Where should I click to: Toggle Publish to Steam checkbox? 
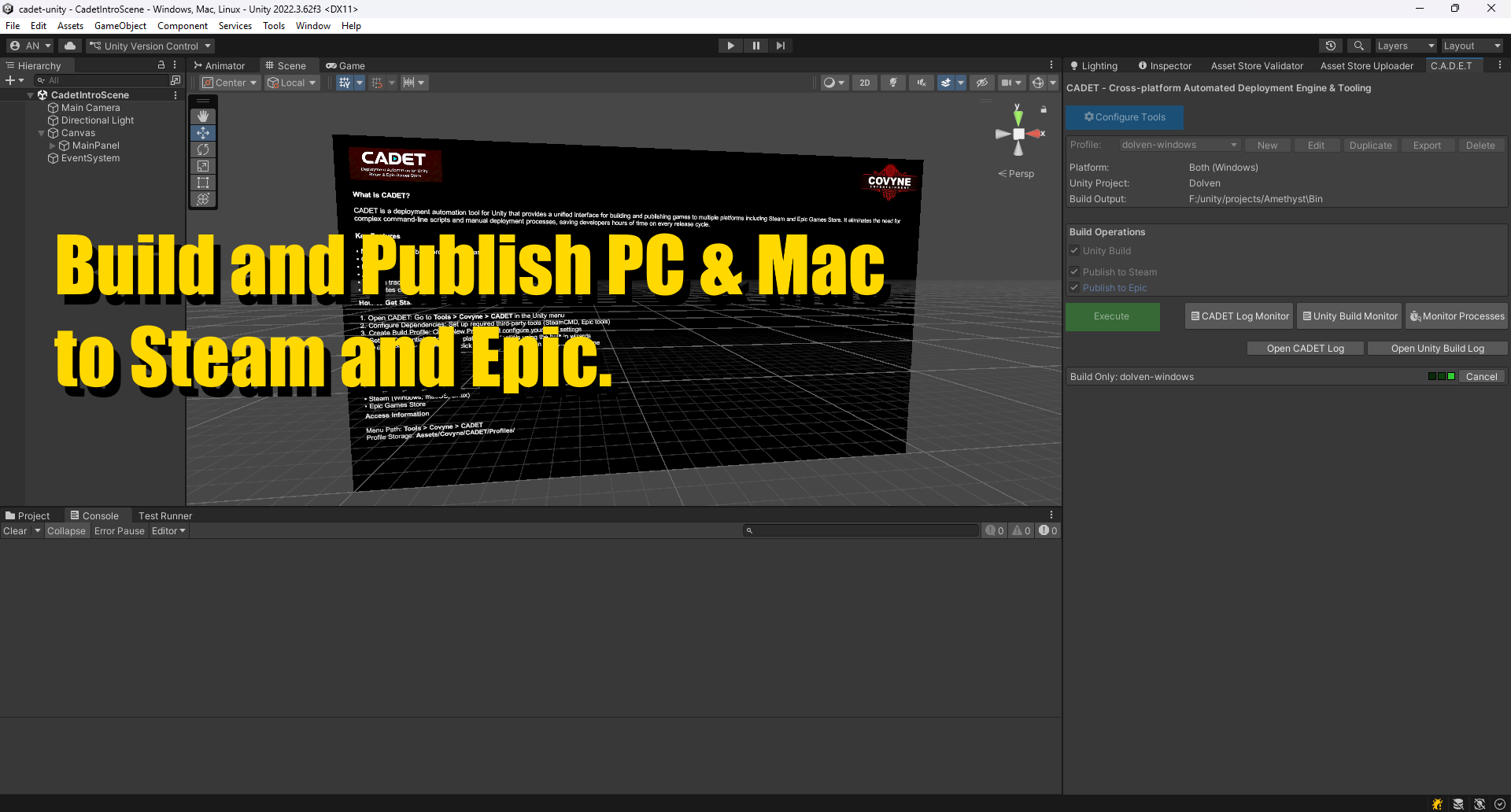point(1074,271)
